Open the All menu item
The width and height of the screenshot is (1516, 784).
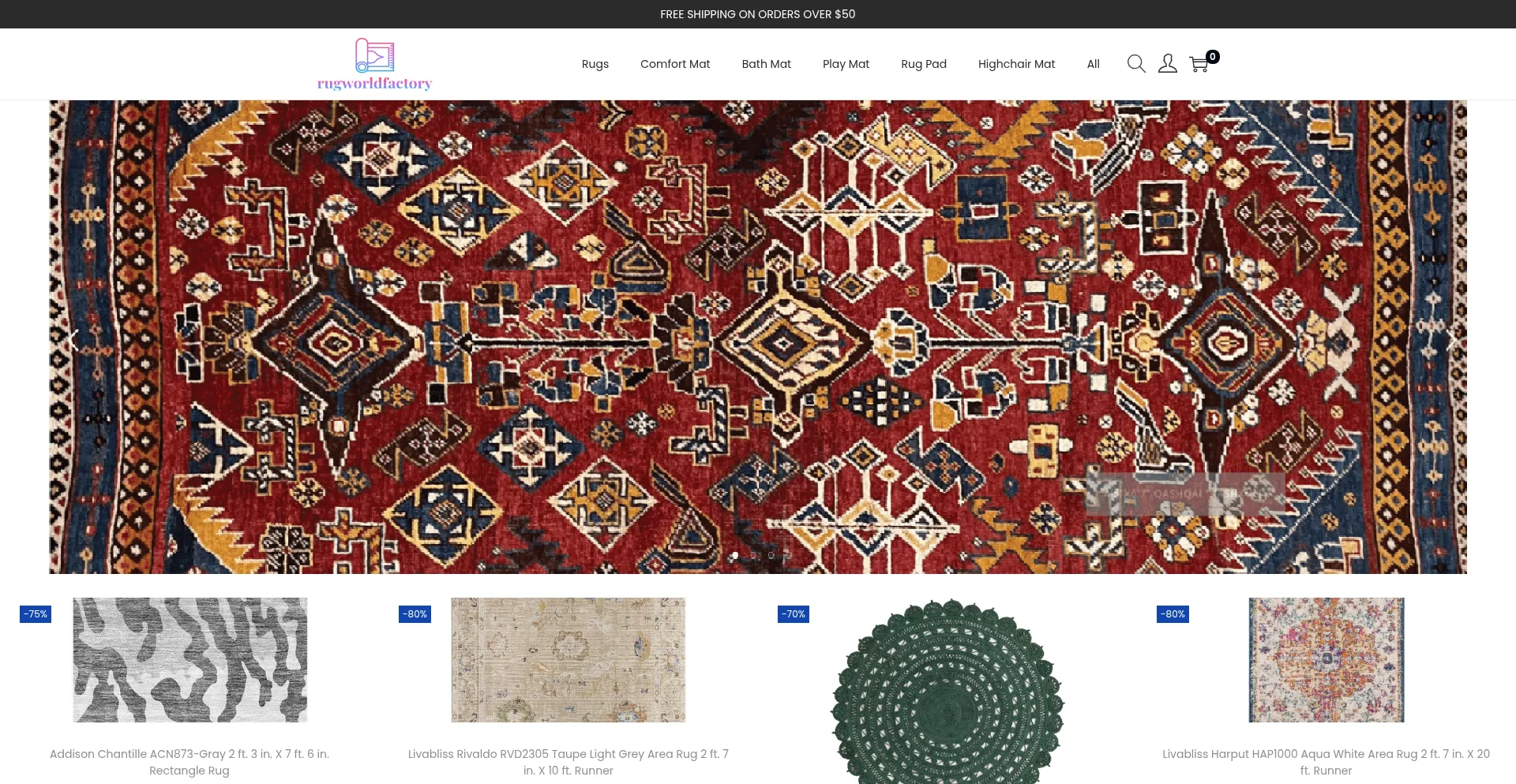[x=1093, y=64]
